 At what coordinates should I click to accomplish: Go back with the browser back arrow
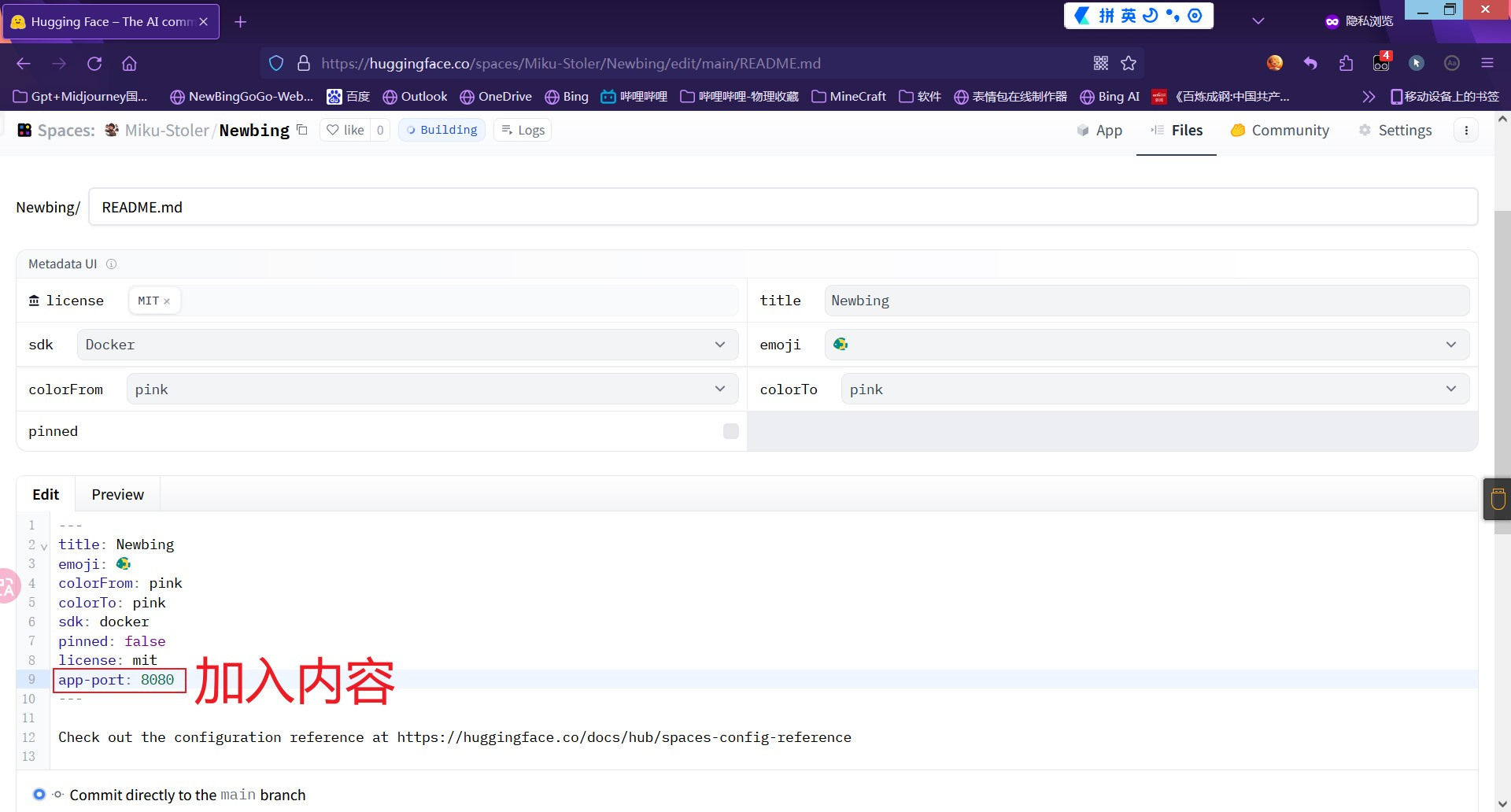coord(24,64)
